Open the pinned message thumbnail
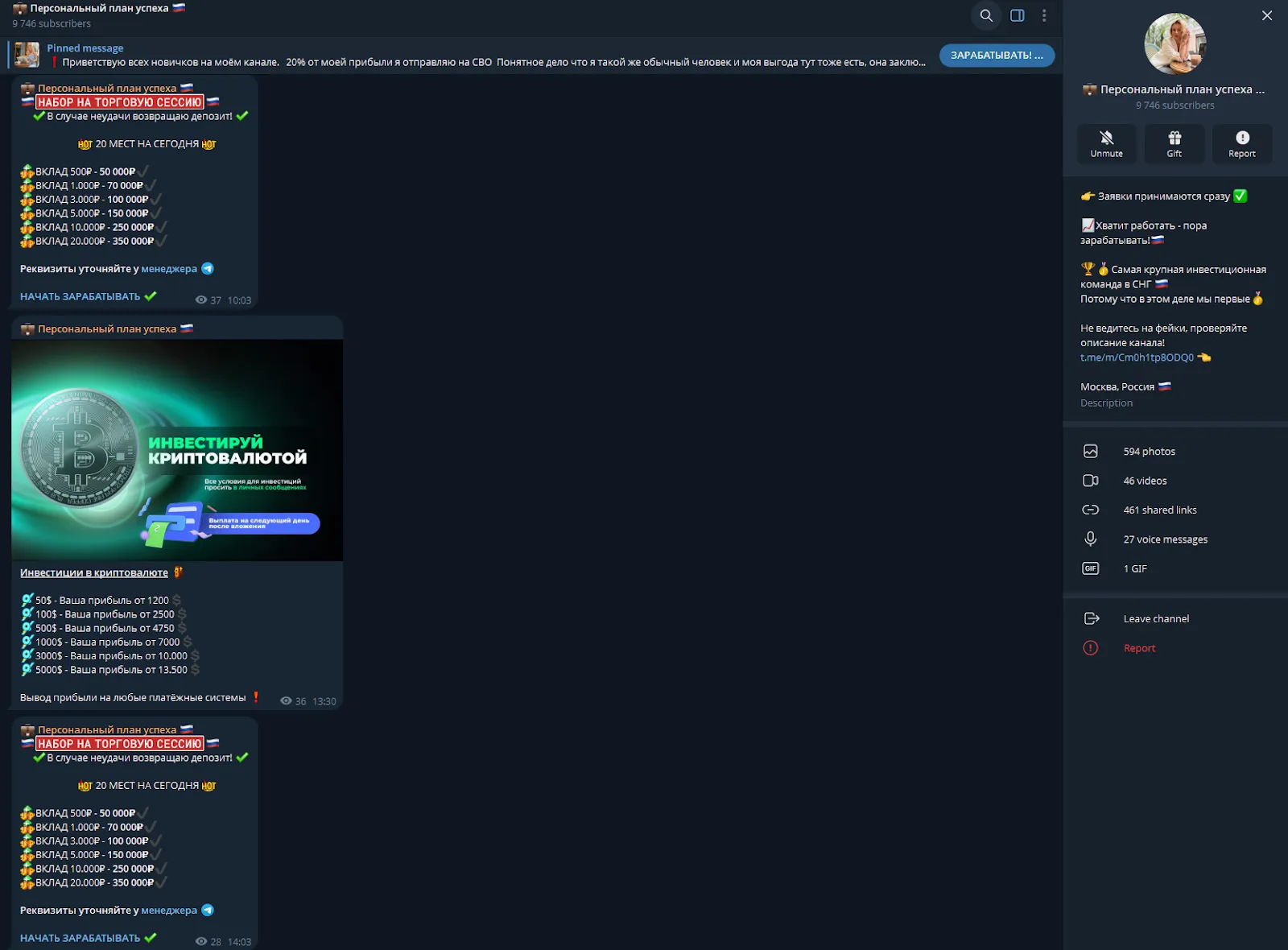This screenshot has height=950, width=1288. [27, 55]
